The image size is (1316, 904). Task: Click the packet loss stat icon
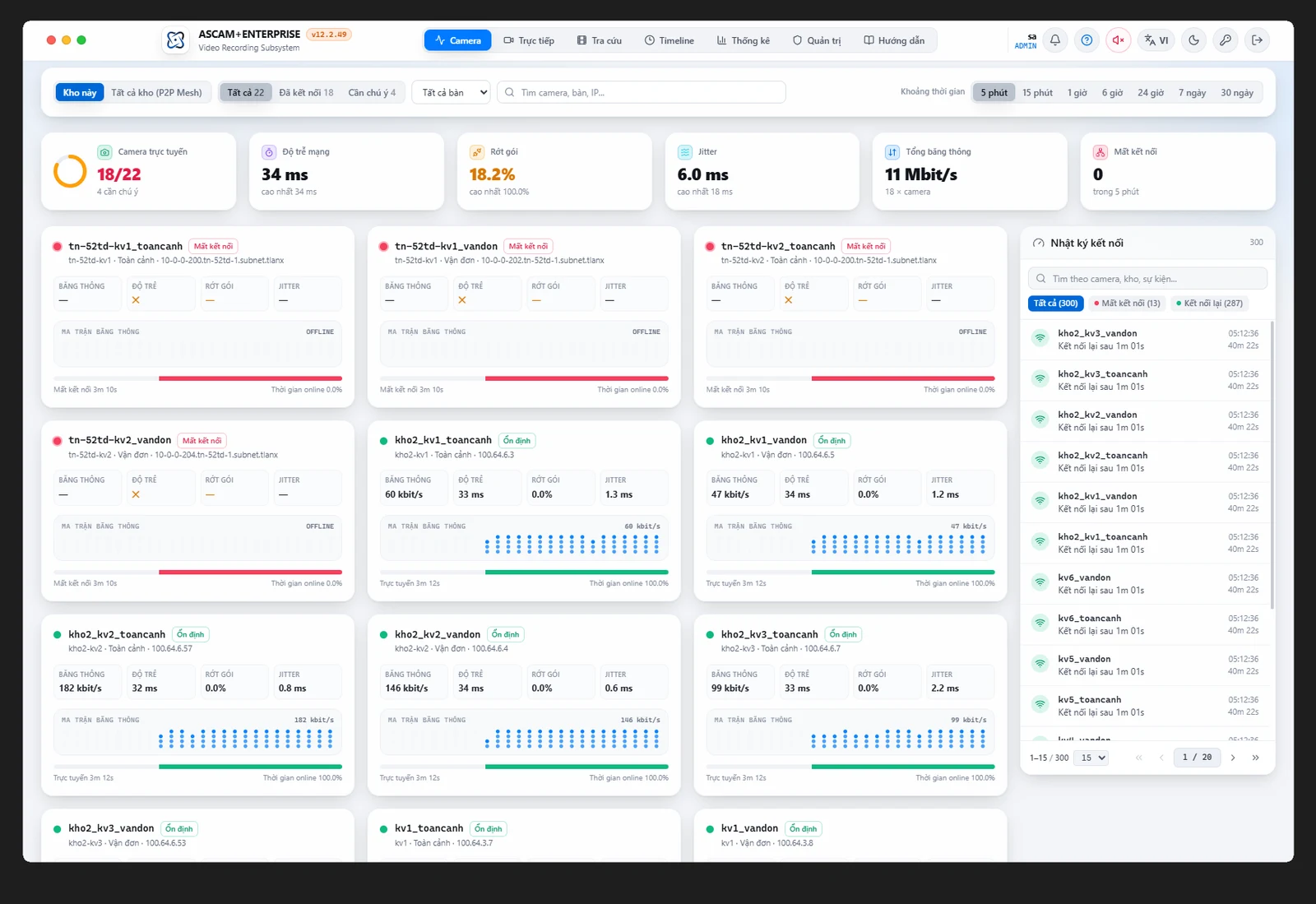(477, 152)
